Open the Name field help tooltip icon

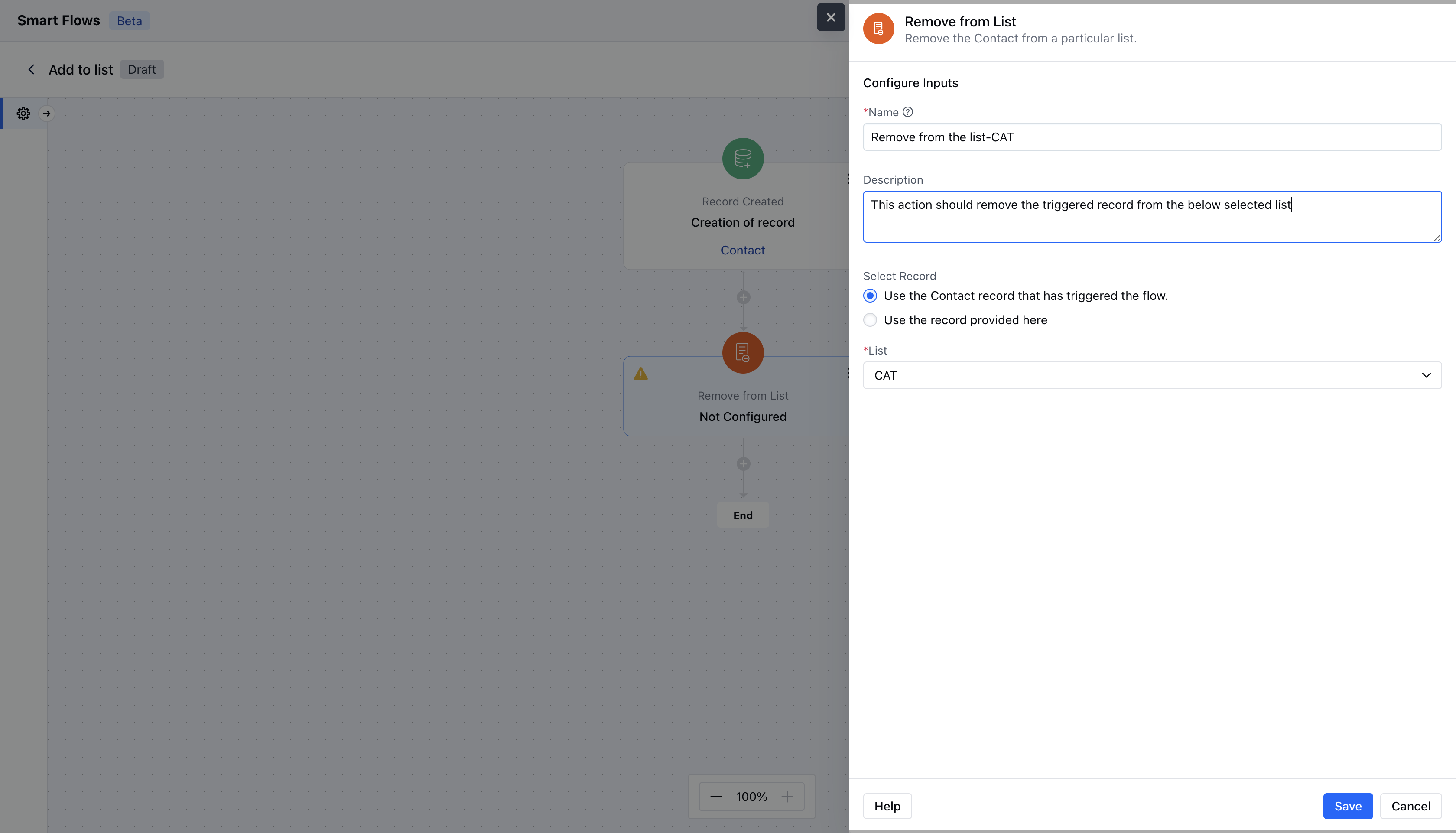pyautogui.click(x=907, y=111)
